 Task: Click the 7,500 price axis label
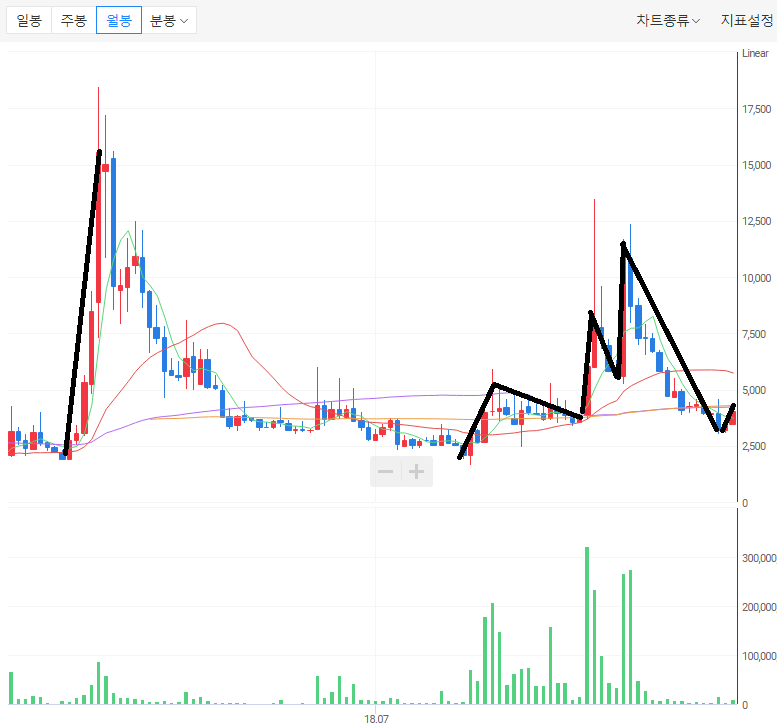pos(754,334)
